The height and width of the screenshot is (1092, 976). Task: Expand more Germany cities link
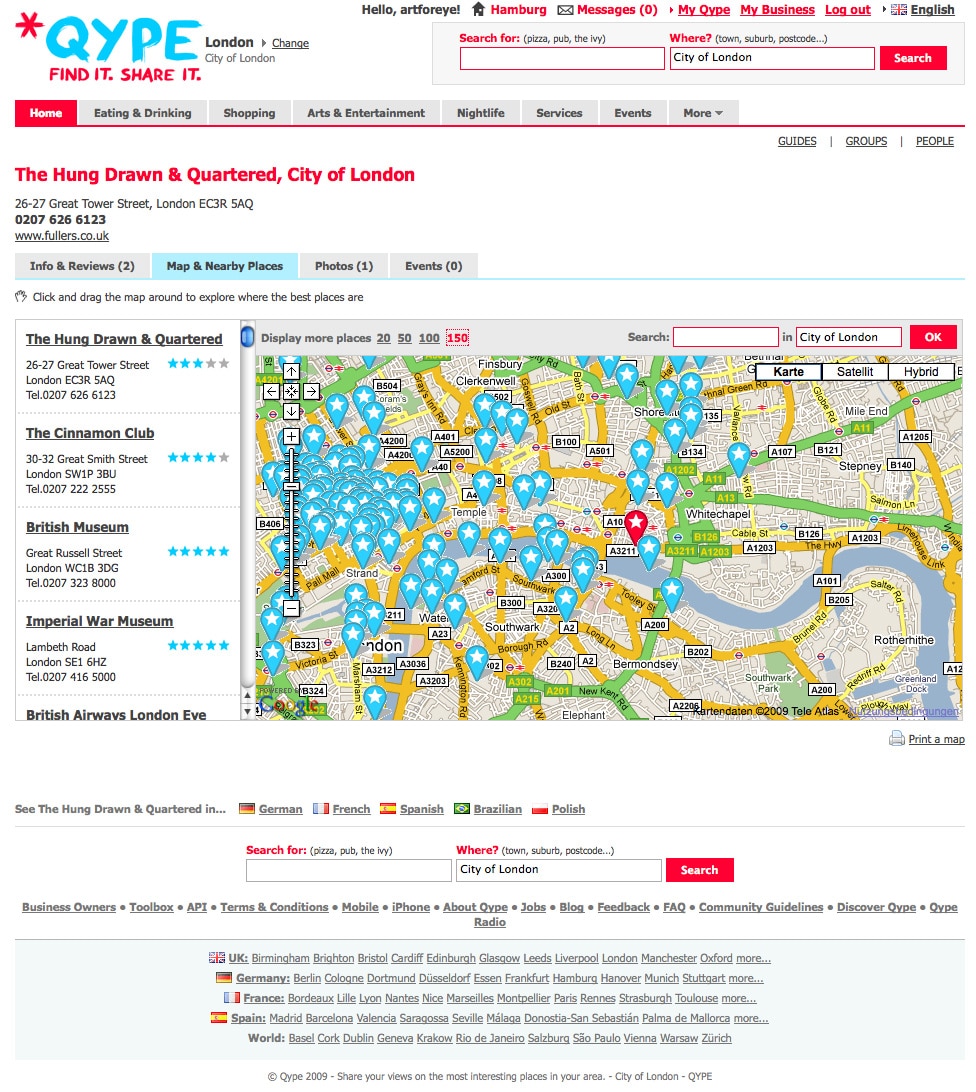745,978
